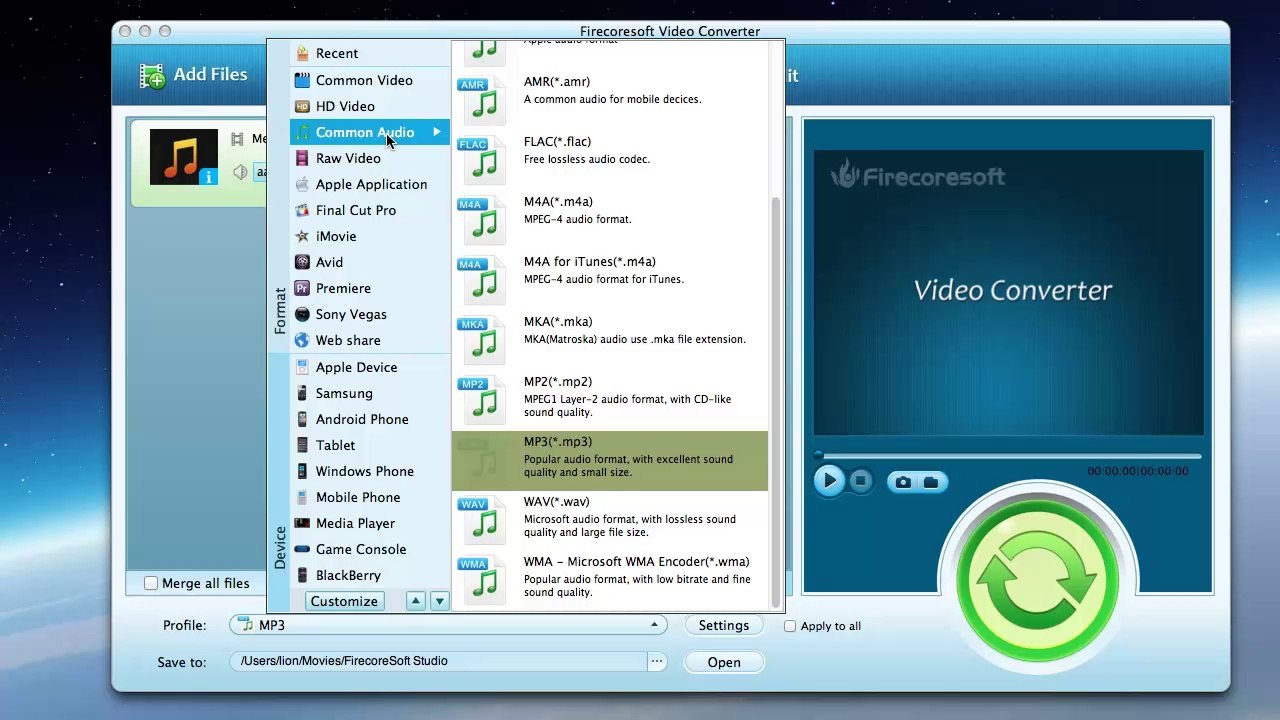
Task: Click the Play button in preview
Action: click(x=829, y=481)
